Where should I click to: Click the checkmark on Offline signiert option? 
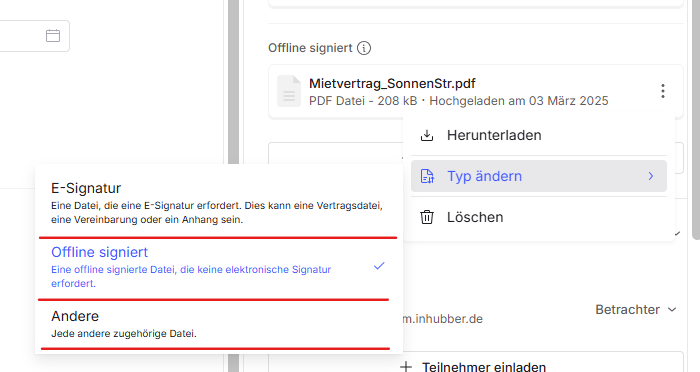[379, 266]
